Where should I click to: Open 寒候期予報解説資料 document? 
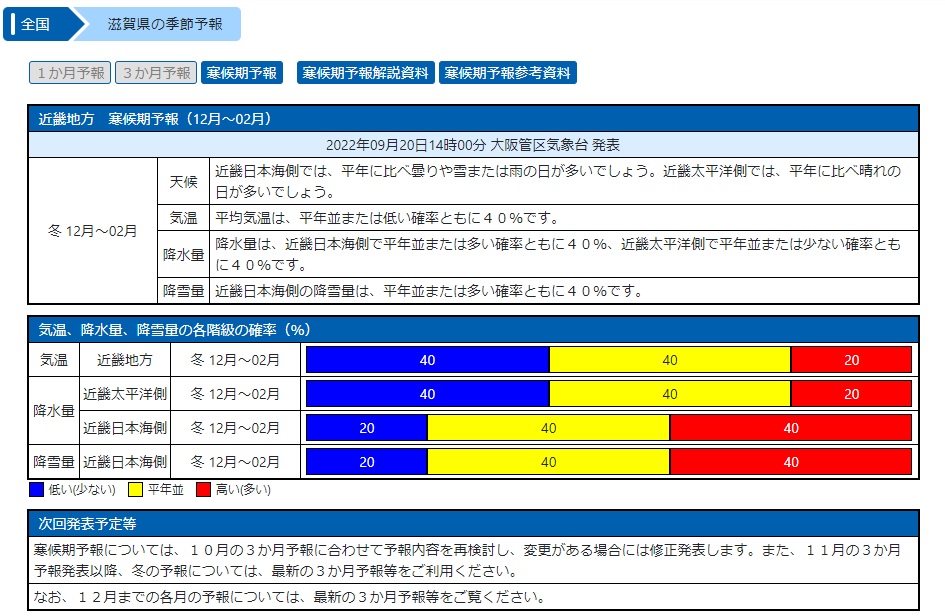[366, 73]
